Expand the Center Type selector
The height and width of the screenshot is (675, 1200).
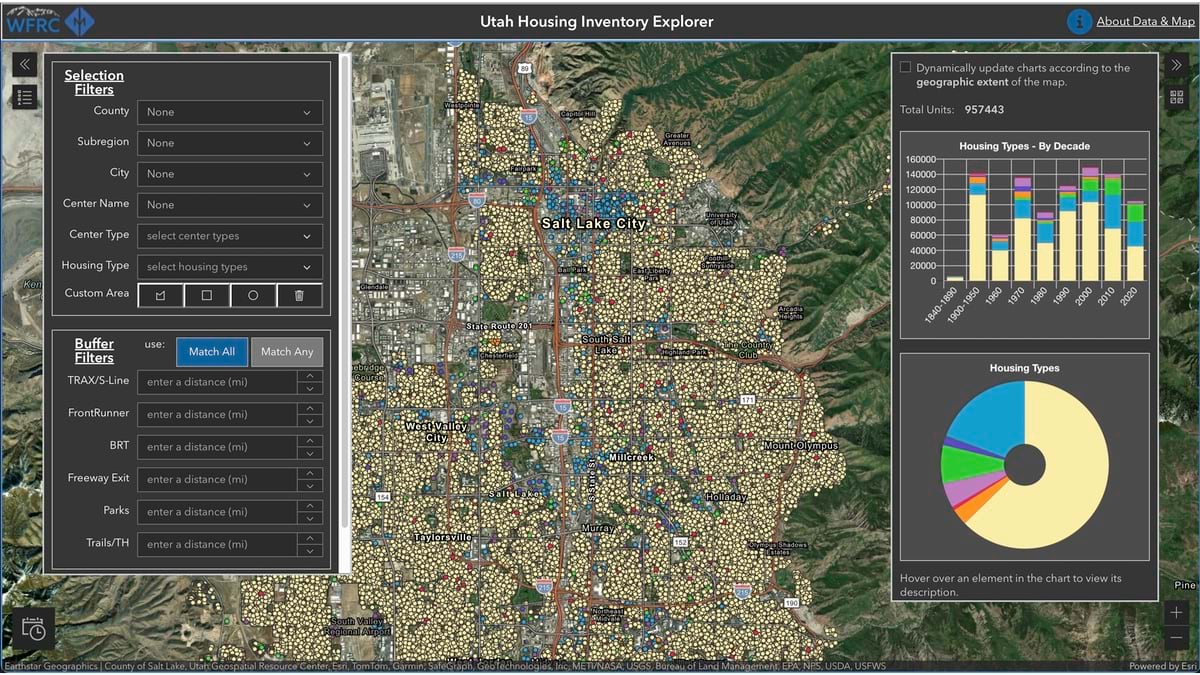[x=230, y=235]
